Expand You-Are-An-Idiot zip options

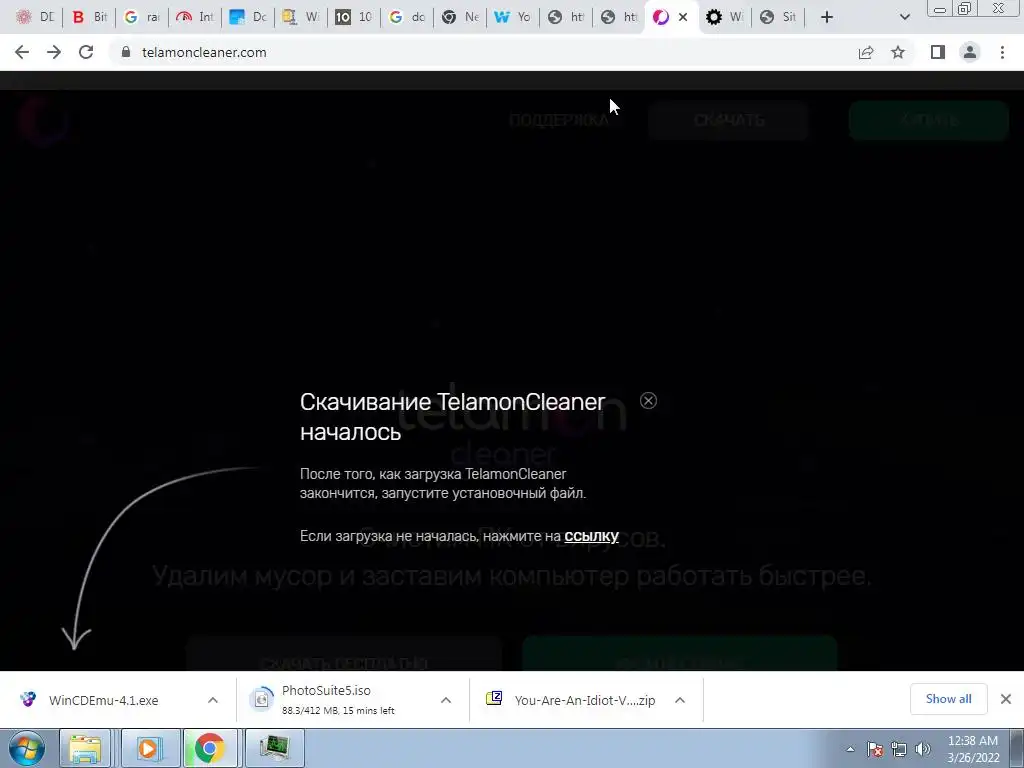click(680, 700)
